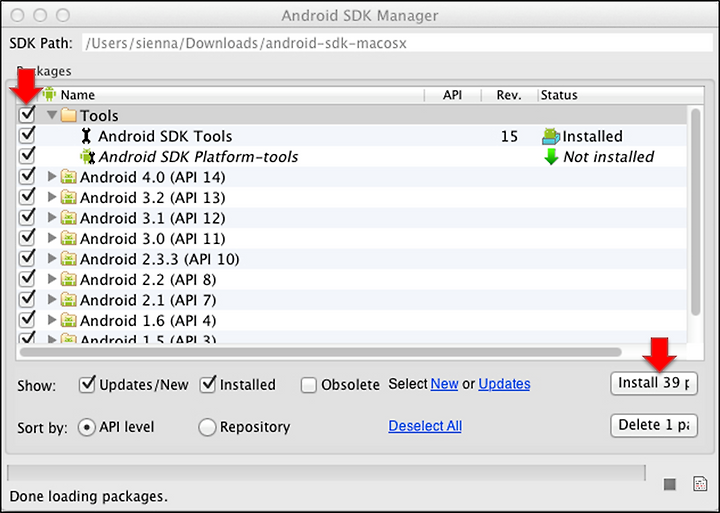
Task: Uncheck the Android 3.0 (API 11) checkbox
Action: pyautogui.click(x=27, y=237)
